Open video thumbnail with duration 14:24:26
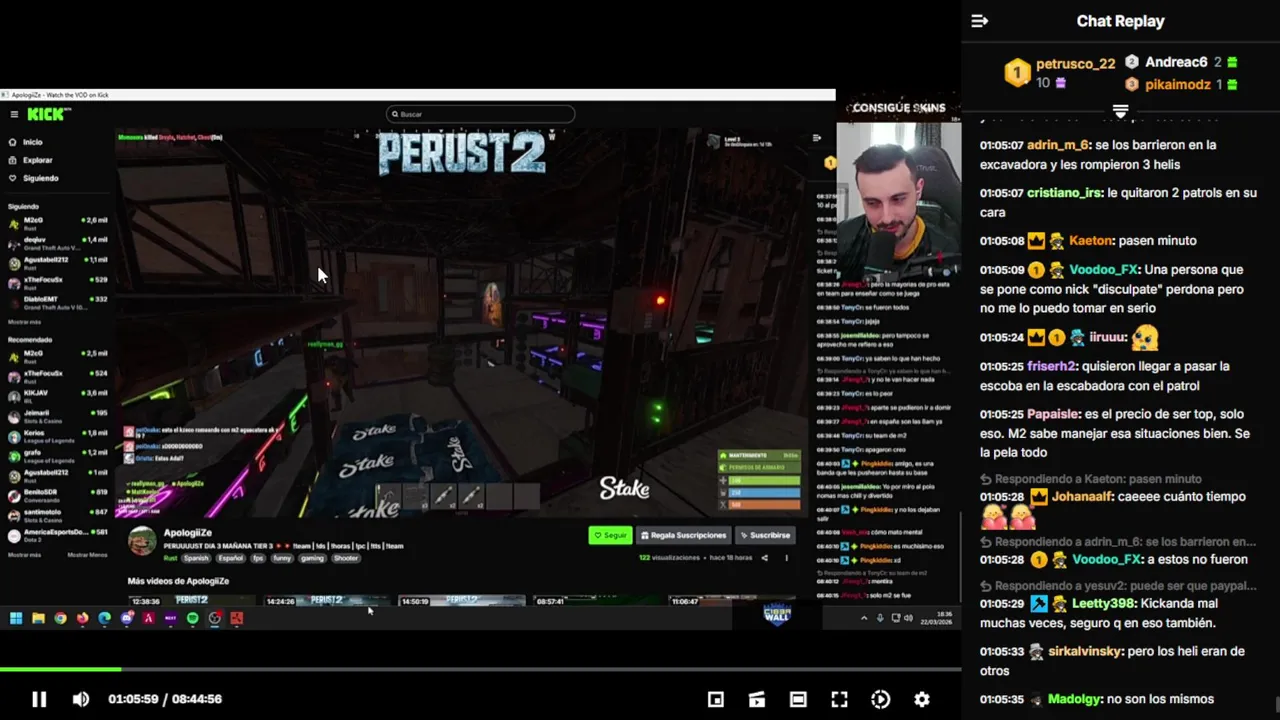Screen dimensions: 1280x720 click(326, 601)
